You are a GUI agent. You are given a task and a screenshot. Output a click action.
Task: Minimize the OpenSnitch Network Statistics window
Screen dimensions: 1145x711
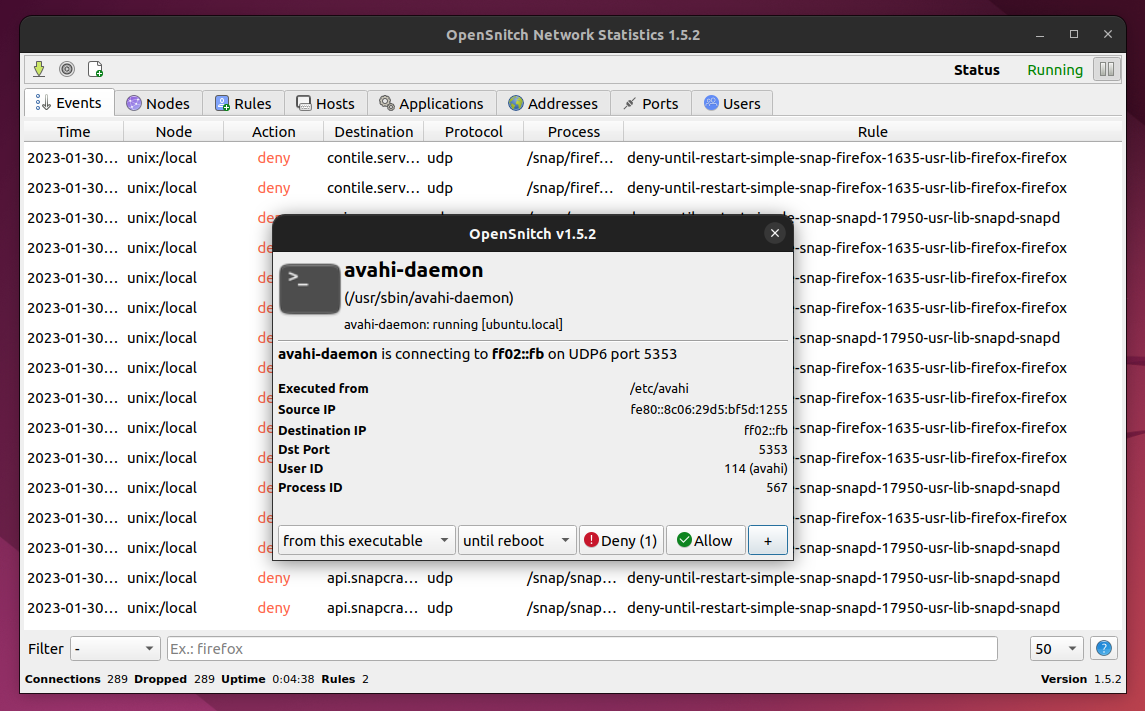coord(1040,34)
